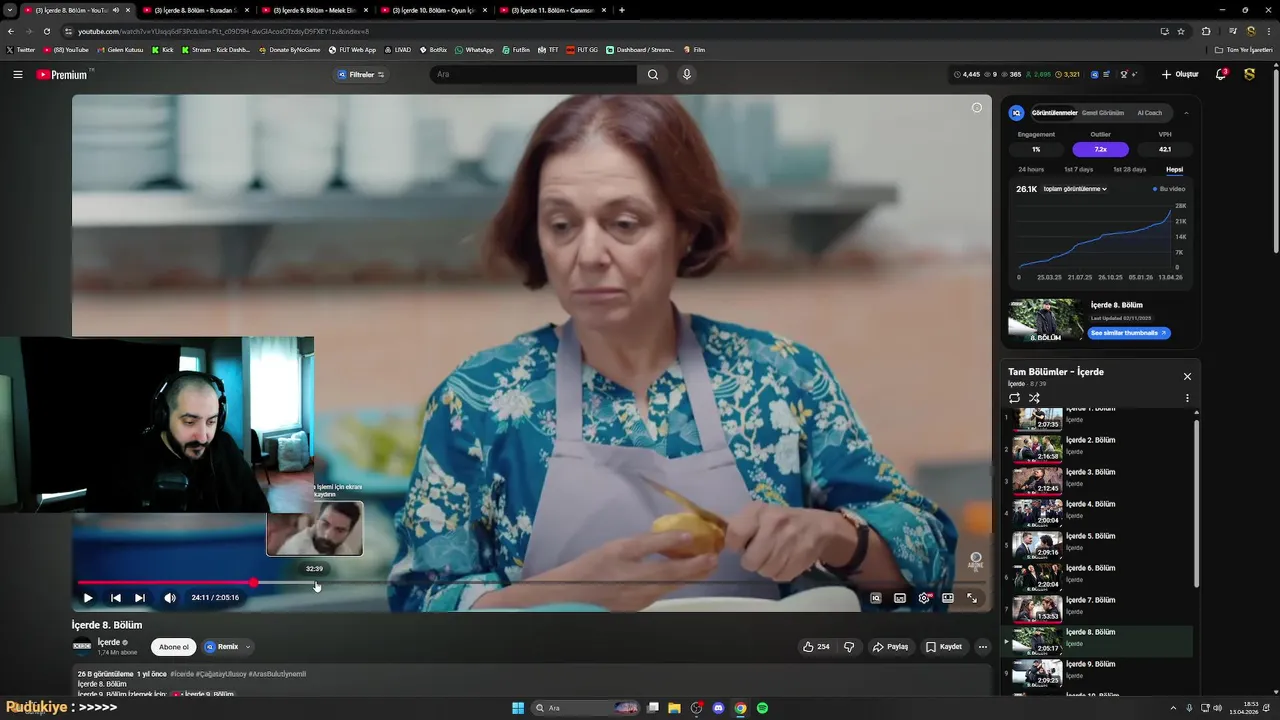
Task: Open the account avatar menu
Action: coord(1249,74)
